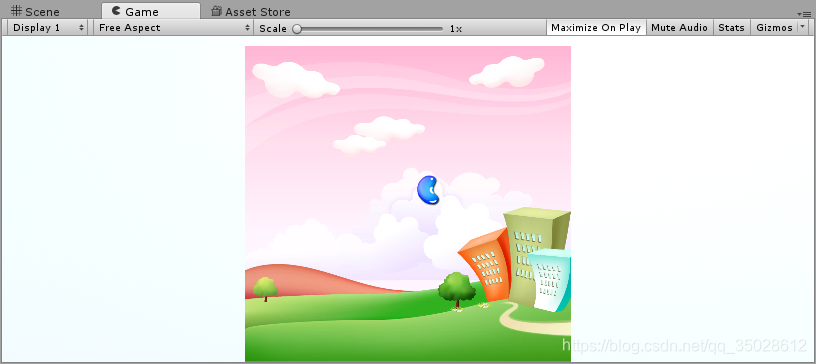
Task: Click the blue jelly bean sprite
Action: click(x=428, y=190)
